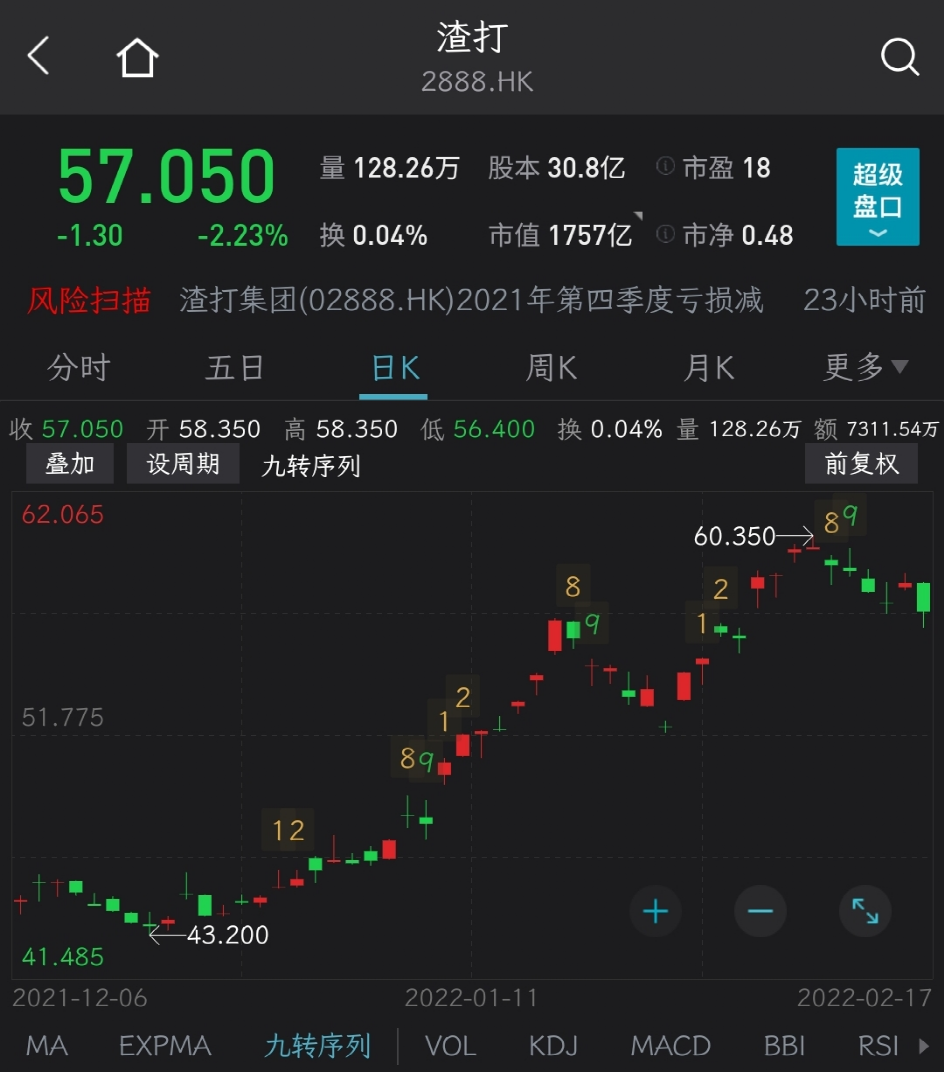Open the Standard Chartered loss news headline
This screenshot has width=944, height=1072.
470,300
